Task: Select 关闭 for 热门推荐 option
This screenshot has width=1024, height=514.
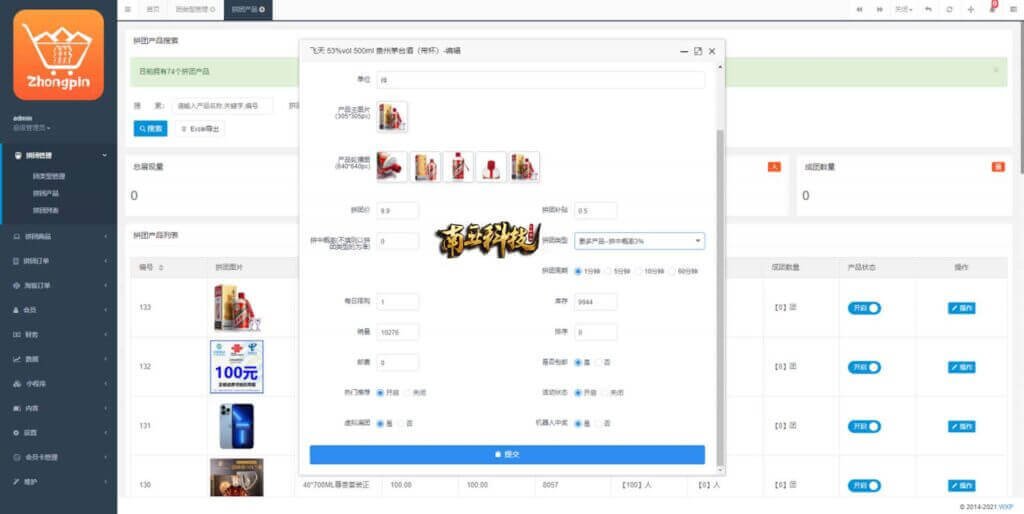Action: (406, 392)
